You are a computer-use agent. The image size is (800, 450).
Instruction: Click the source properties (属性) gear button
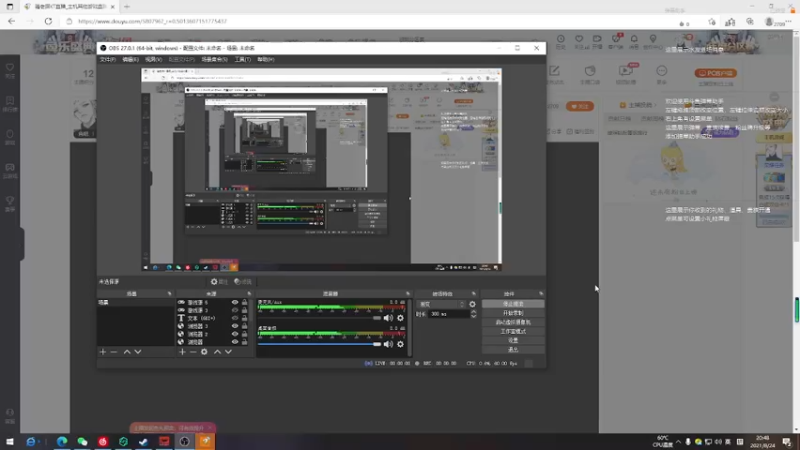pyautogui.click(x=219, y=282)
